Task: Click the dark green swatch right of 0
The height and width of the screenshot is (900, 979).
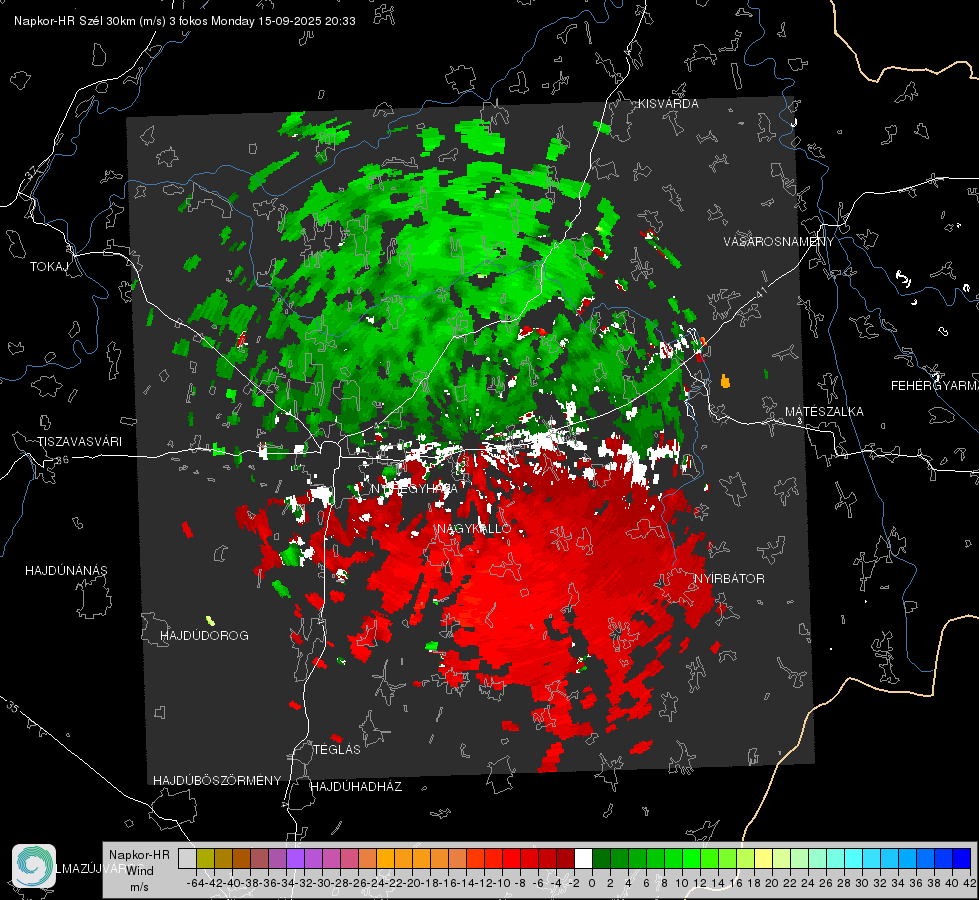Action: point(601,858)
